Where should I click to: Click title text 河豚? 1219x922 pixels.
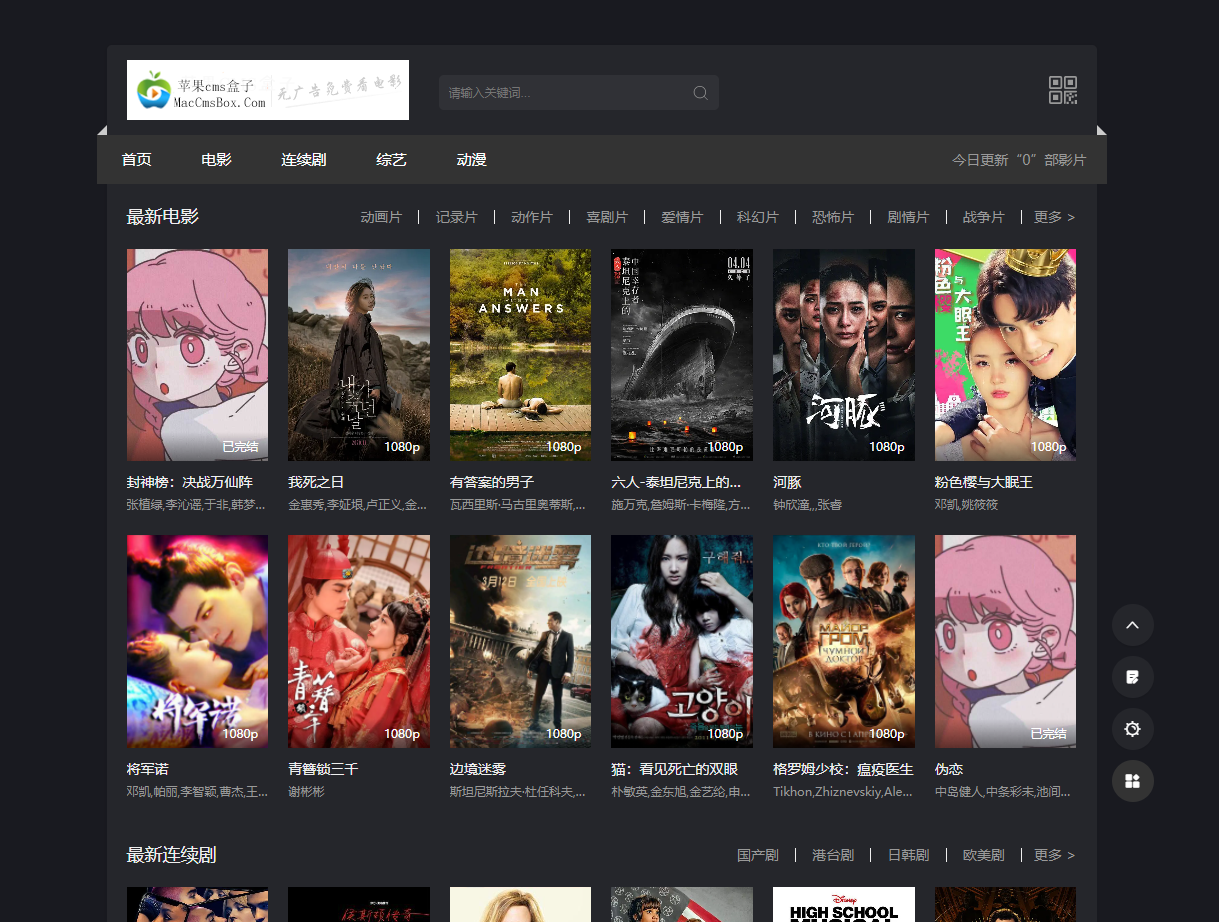coord(787,482)
